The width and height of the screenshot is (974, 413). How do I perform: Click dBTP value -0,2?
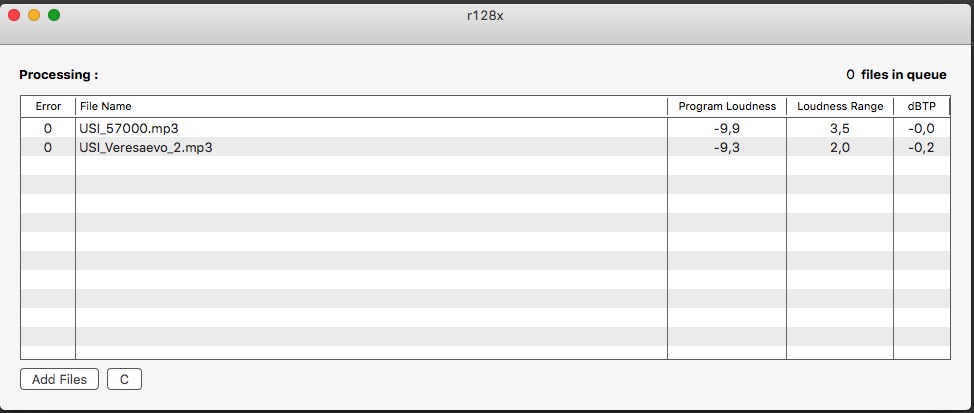tap(921, 147)
